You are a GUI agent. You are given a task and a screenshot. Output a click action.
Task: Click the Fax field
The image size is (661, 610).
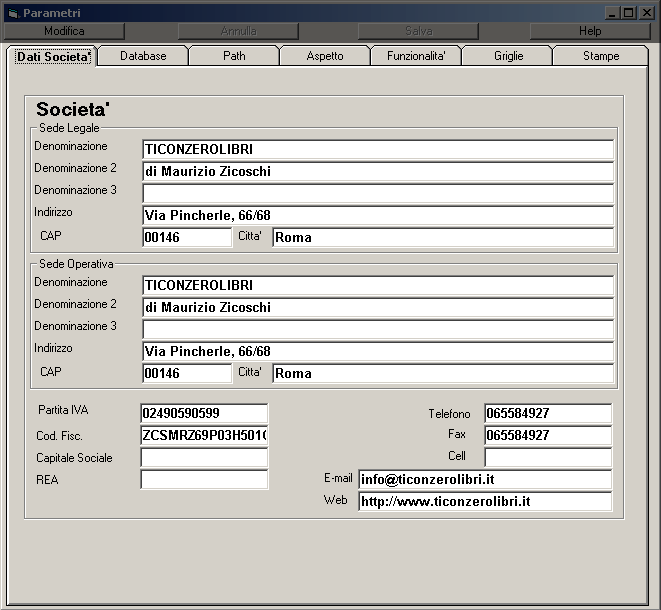point(548,435)
